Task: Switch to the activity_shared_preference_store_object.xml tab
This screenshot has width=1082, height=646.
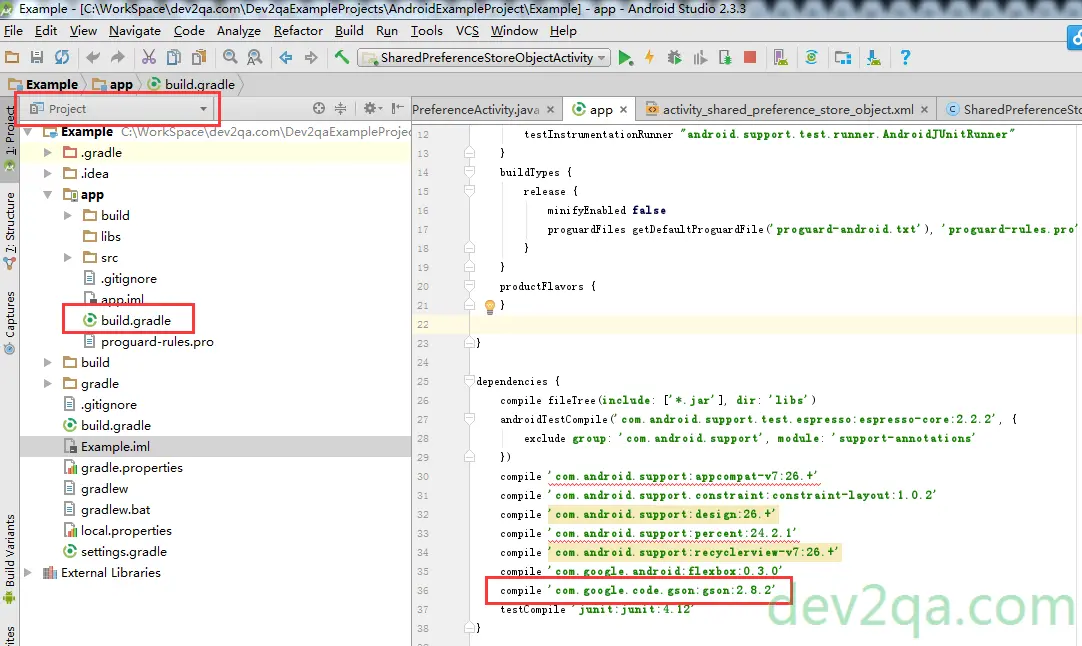Action: pyautogui.click(x=787, y=109)
